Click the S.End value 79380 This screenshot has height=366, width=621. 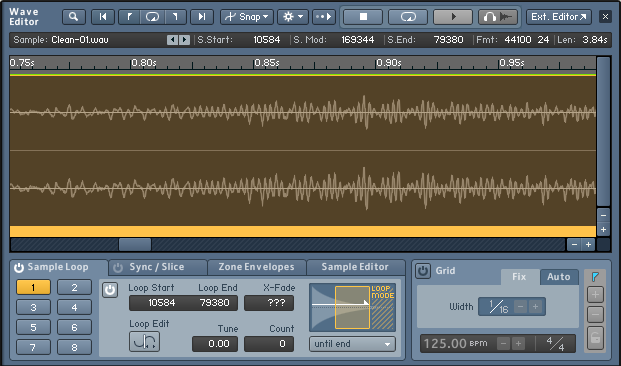[448, 40]
